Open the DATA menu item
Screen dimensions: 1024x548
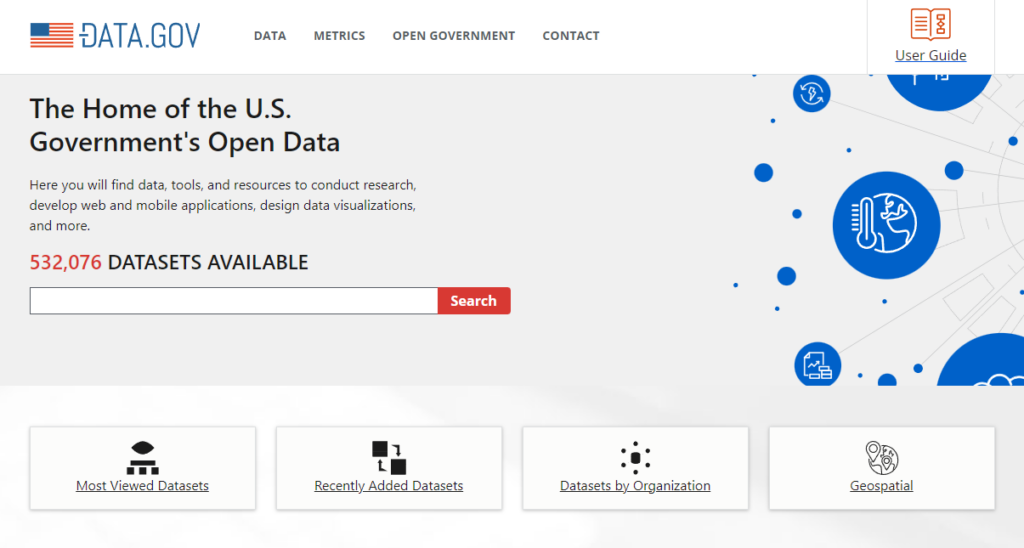point(270,36)
